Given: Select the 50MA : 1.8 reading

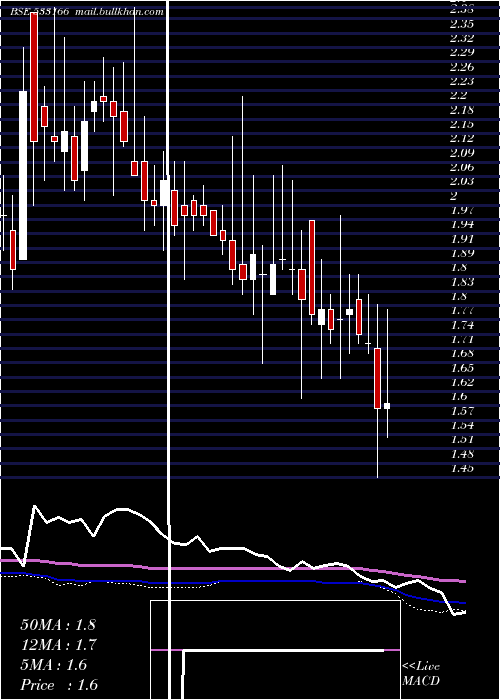Looking at the screenshot, I should (x=58, y=625).
